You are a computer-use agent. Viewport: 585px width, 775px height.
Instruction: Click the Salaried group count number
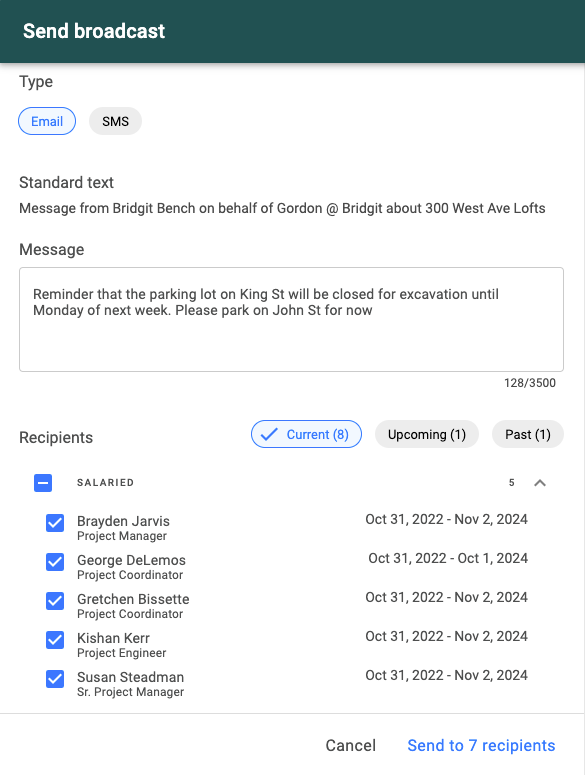click(512, 483)
